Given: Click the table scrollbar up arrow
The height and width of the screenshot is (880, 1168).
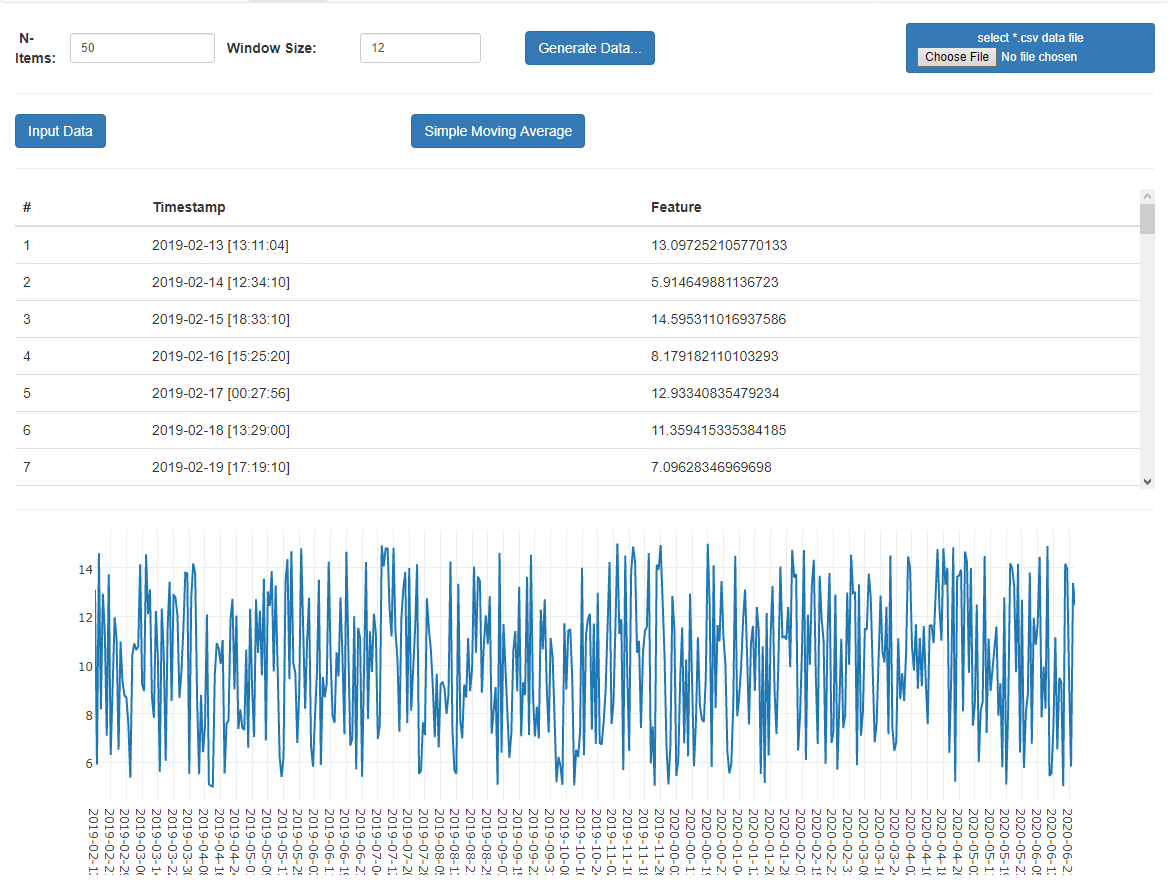Looking at the screenshot, I should pos(1147,196).
